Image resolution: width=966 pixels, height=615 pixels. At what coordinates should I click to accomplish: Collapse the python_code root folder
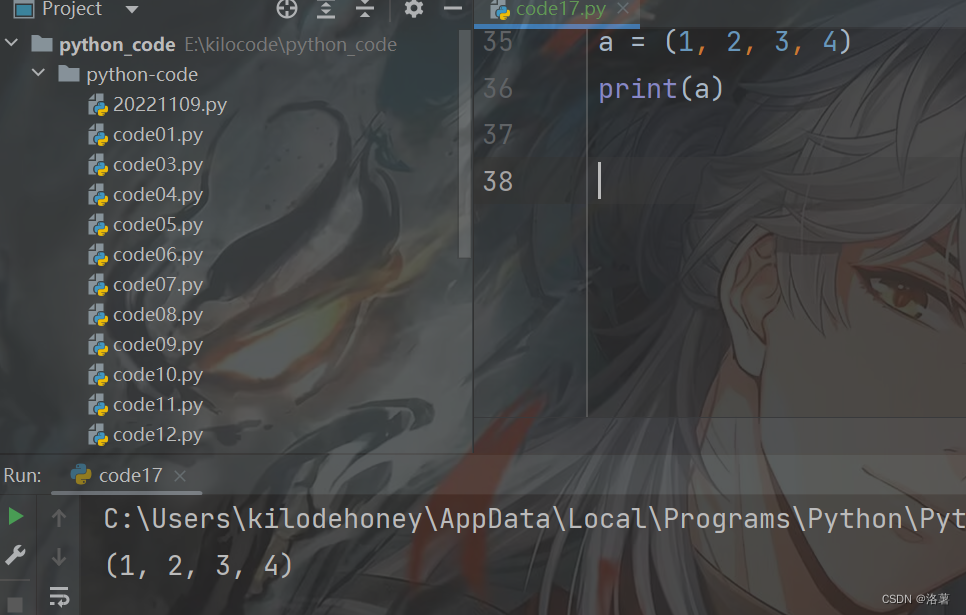click(x=12, y=43)
